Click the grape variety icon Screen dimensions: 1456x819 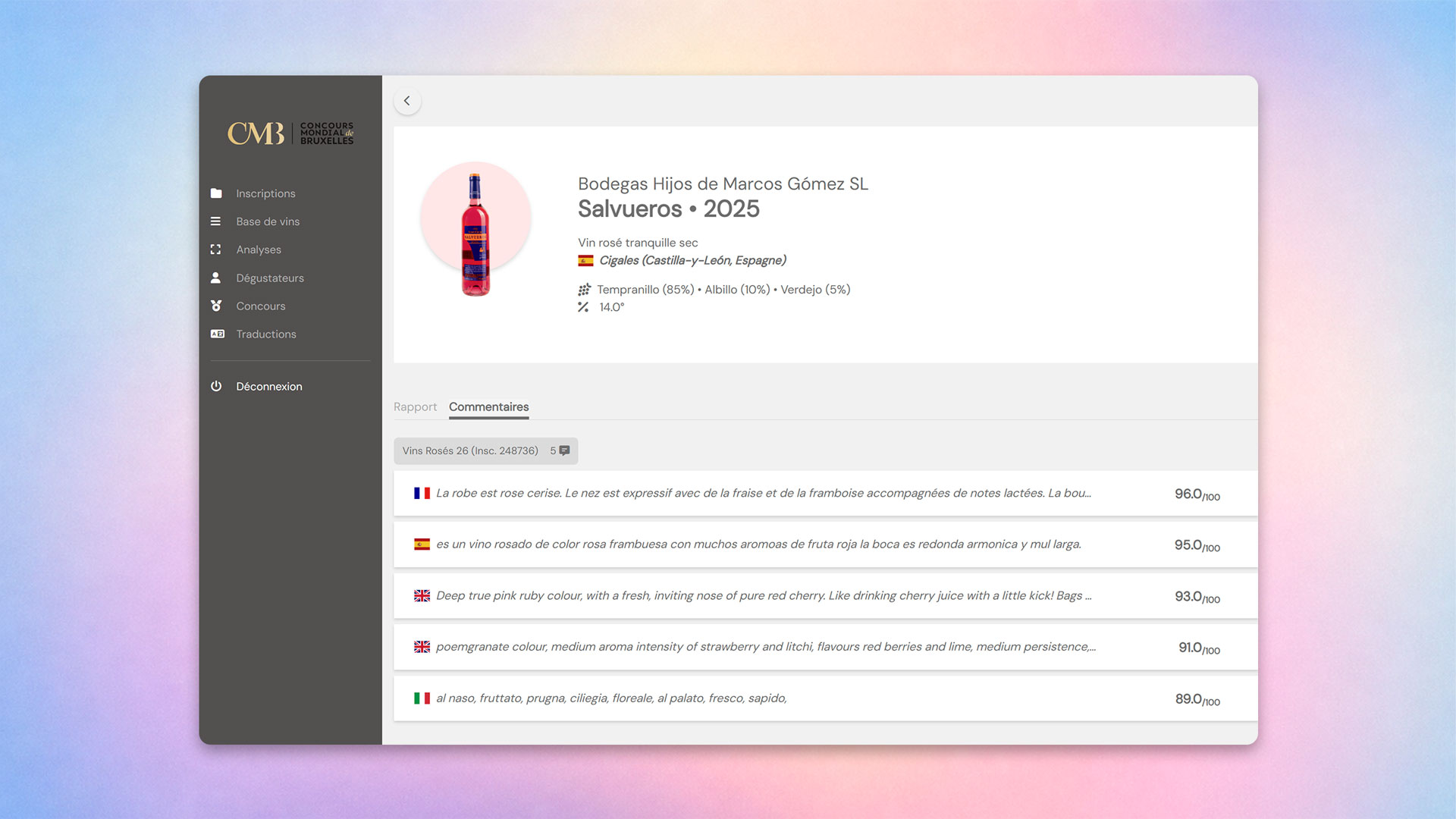(x=584, y=290)
